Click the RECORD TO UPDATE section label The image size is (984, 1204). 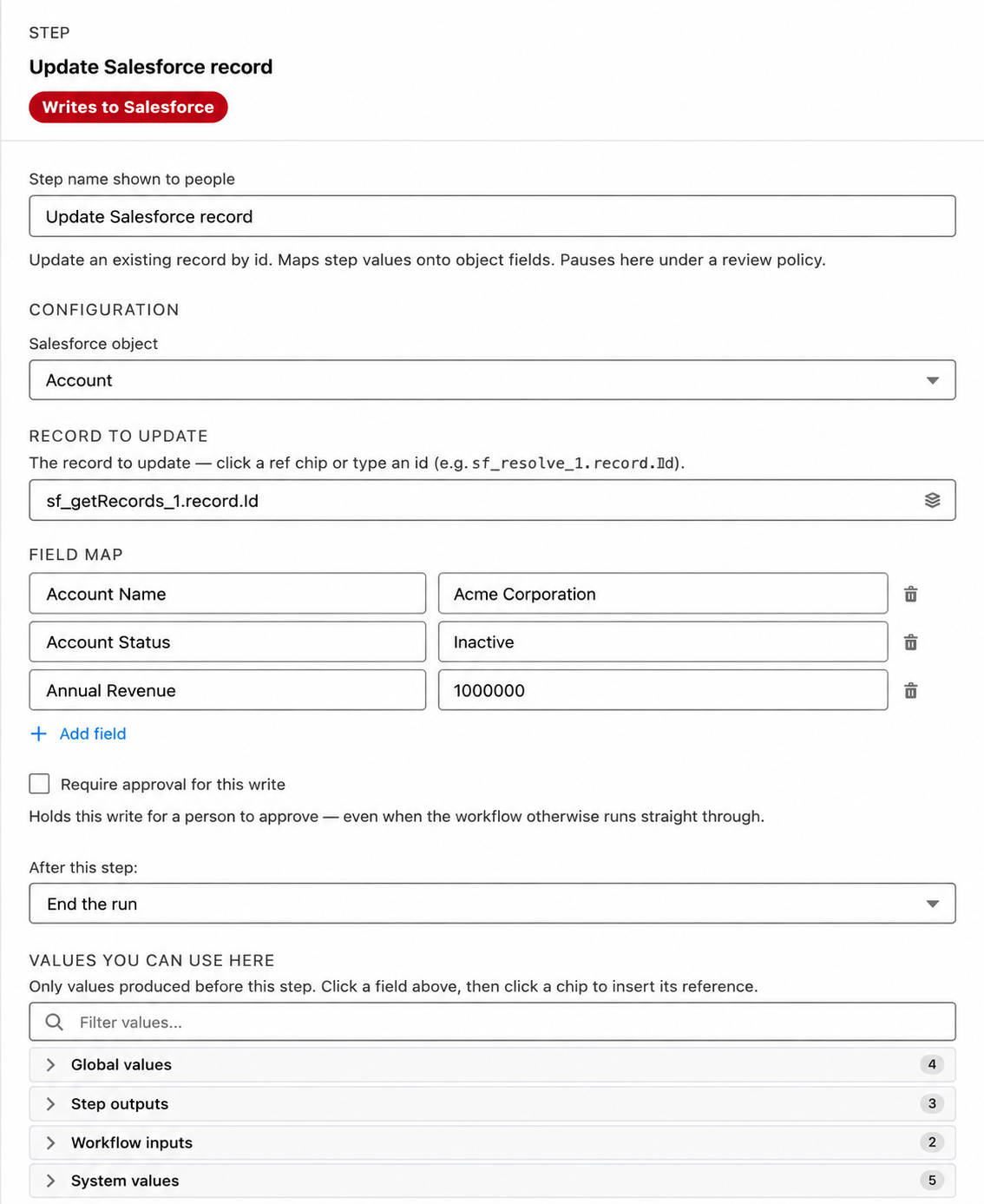coord(119,436)
